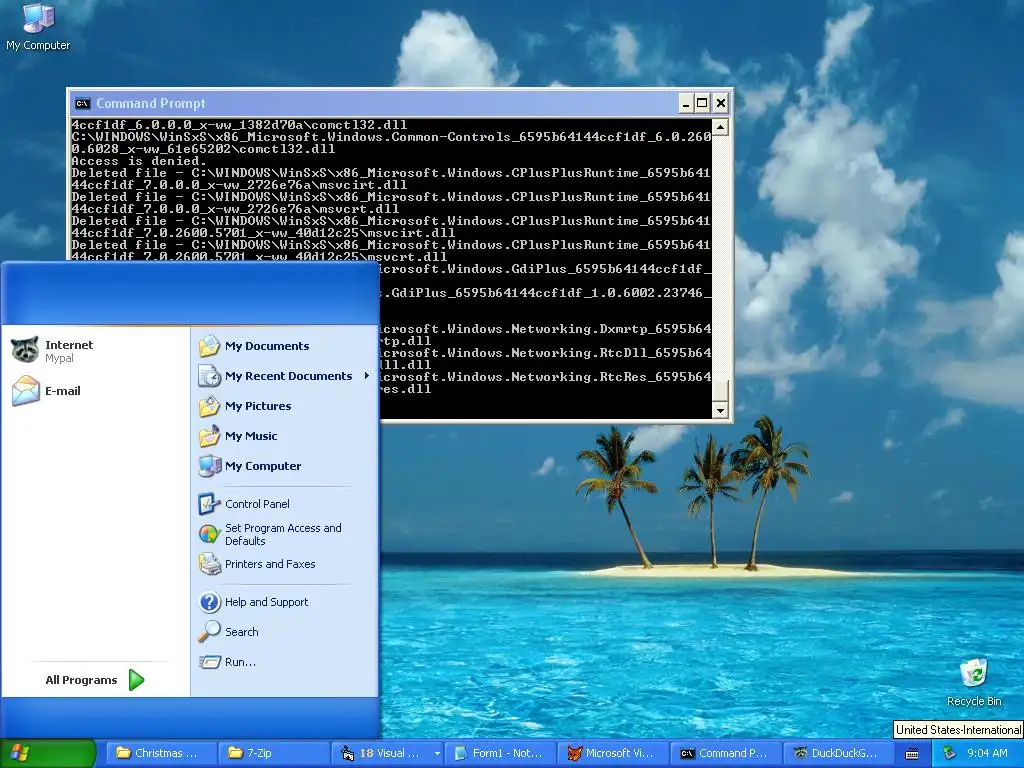This screenshot has width=1024, height=768.
Task: Click the system tray network icon
Action: pos(949,753)
